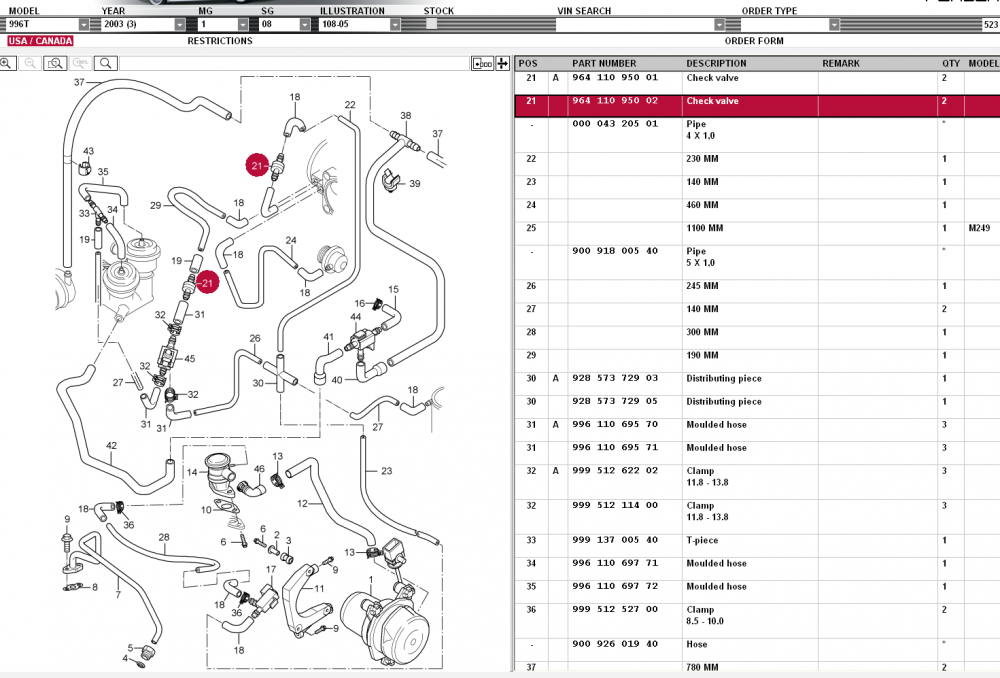
Task: Click the zoom in magnifier icon
Action: [8, 63]
